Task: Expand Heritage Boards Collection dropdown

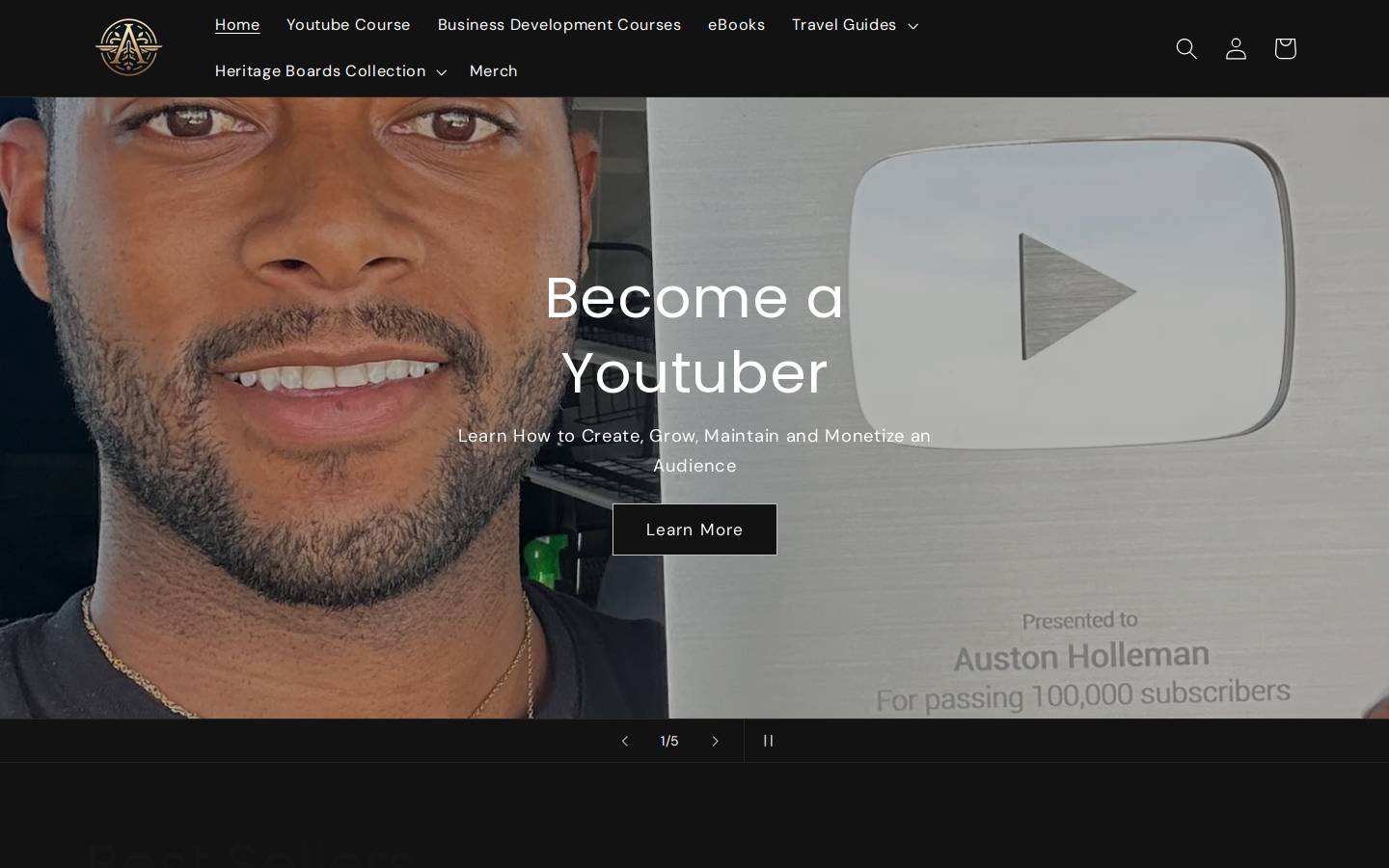Action: tap(330, 70)
